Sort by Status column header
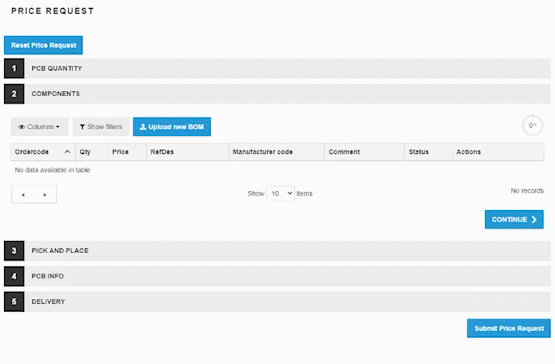555x364 pixels. click(x=428, y=152)
